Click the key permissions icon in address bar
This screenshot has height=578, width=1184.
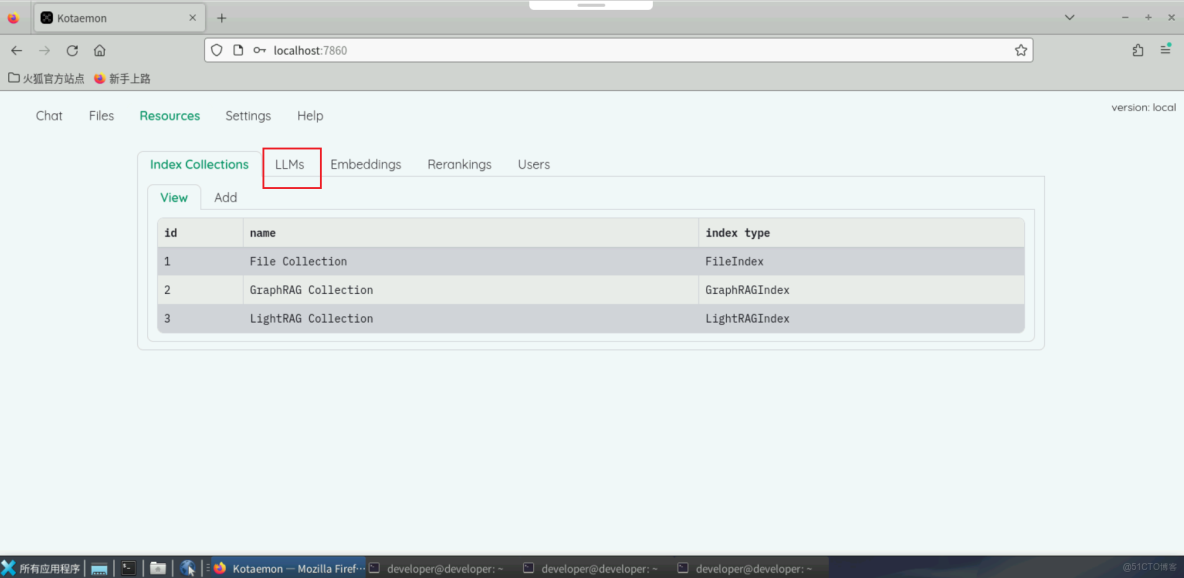click(x=259, y=51)
